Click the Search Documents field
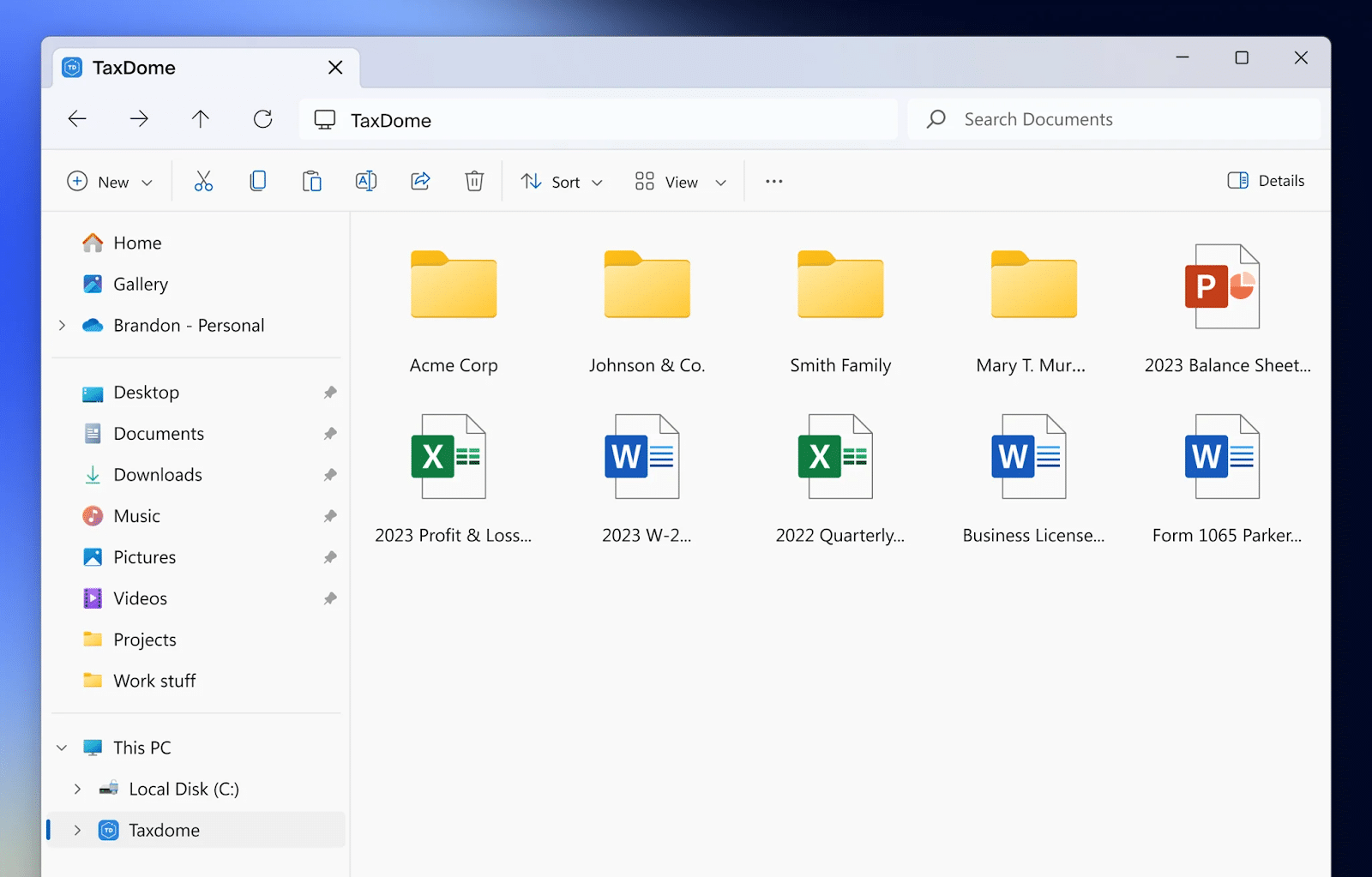The height and width of the screenshot is (877, 1372). pyautogui.click(x=1072, y=119)
